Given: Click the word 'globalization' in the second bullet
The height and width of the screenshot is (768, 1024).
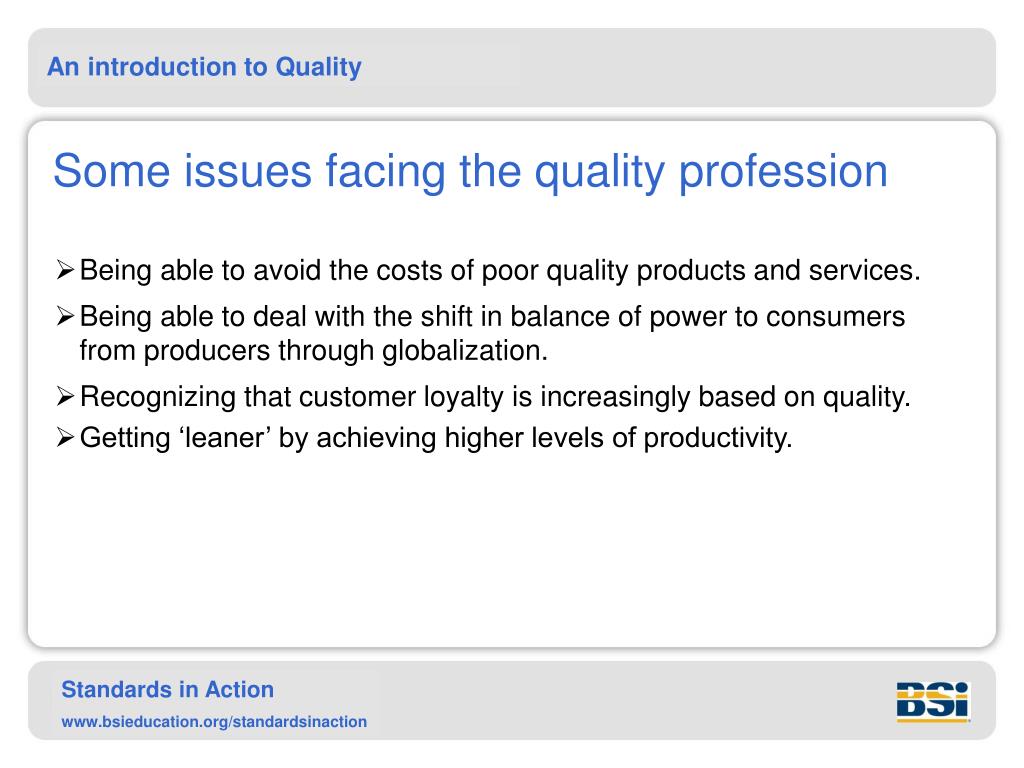Looking at the screenshot, I should (460, 351).
